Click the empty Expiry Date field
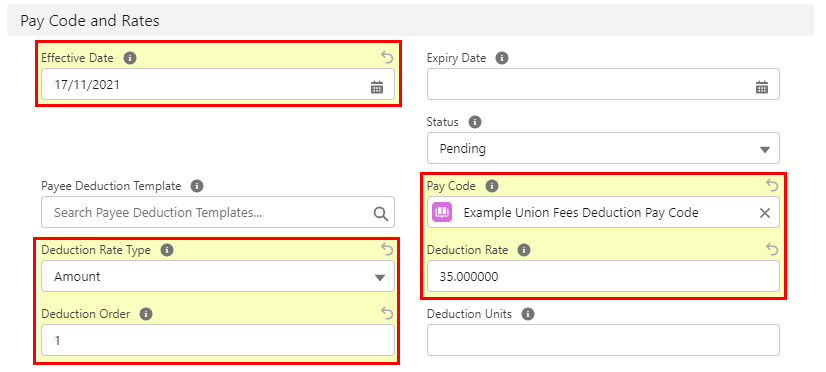Screen dimensions: 826x372 tap(603, 84)
